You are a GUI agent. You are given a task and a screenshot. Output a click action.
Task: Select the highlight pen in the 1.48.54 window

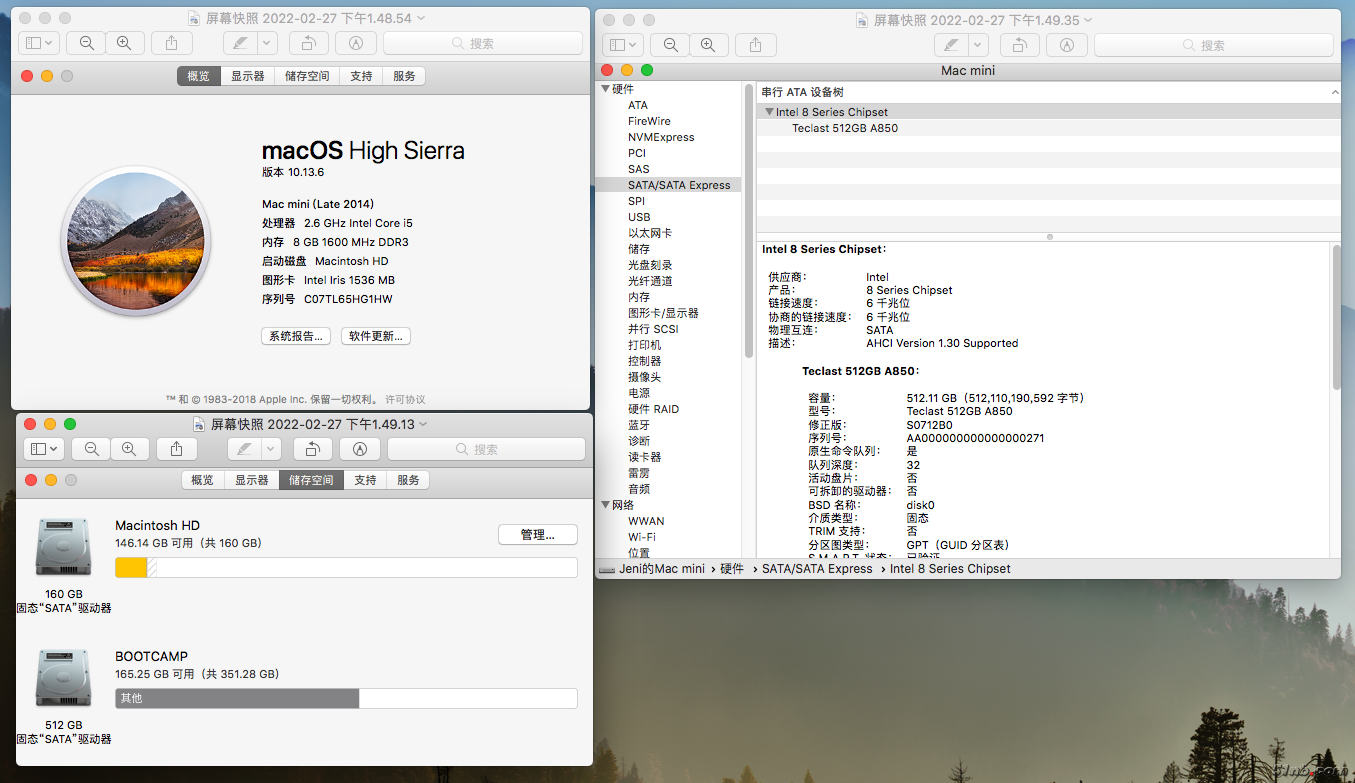coord(239,43)
